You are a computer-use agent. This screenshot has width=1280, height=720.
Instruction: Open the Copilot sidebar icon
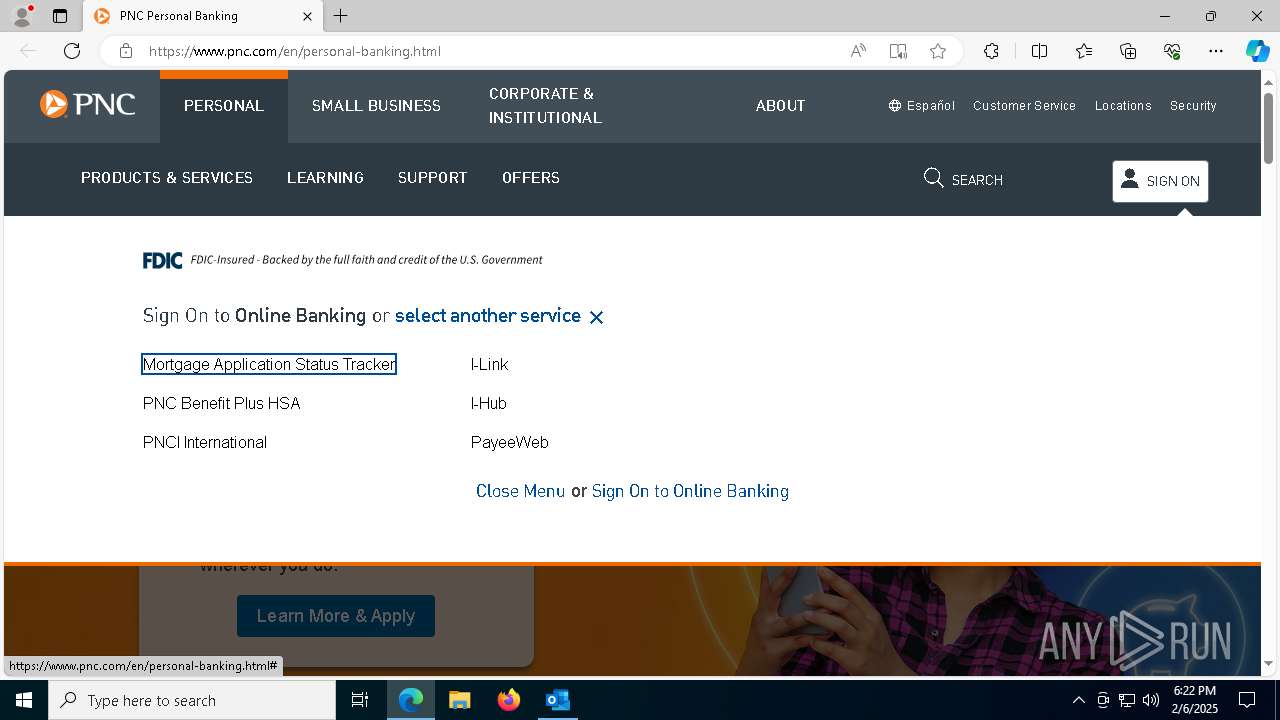[1257, 51]
